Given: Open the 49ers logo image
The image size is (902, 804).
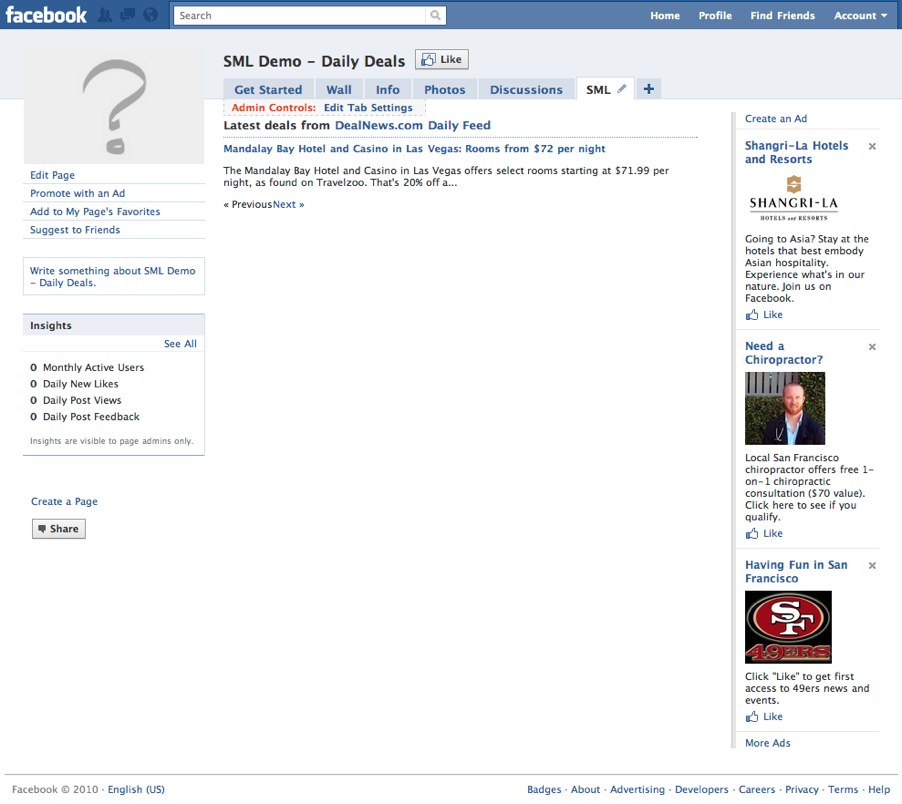Looking at the screenshot, I should coord(788,627).
